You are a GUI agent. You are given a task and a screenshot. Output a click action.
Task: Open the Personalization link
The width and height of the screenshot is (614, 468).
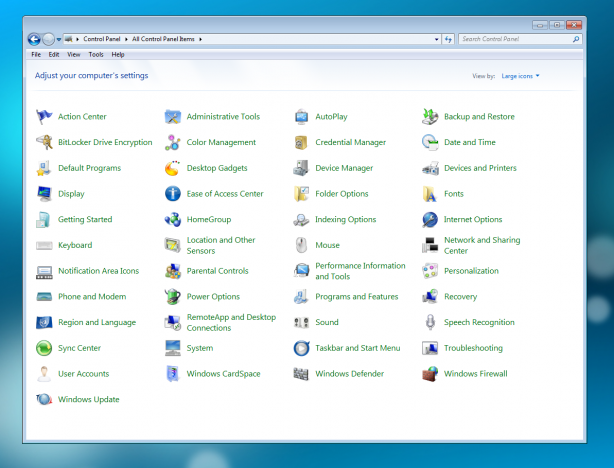point(471,271)
